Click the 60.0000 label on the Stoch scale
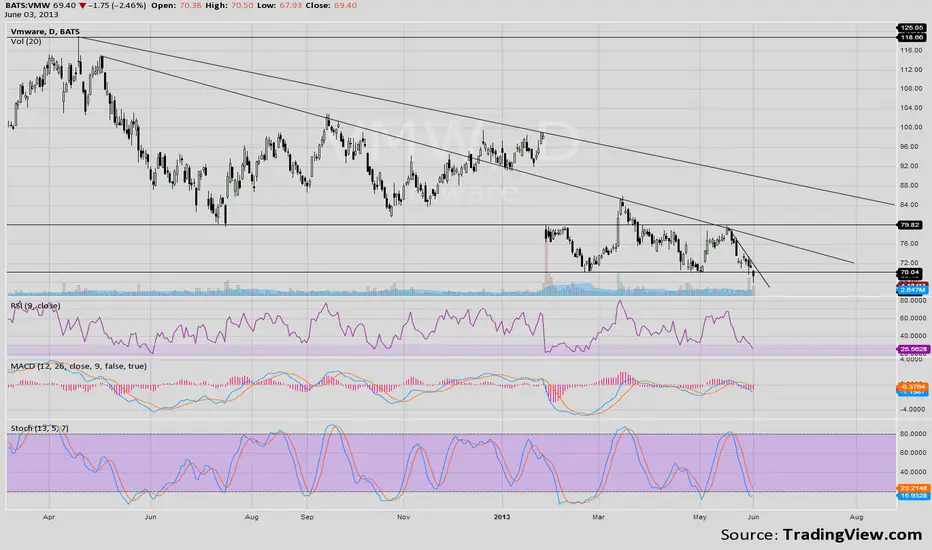 [x=911, y=452]
